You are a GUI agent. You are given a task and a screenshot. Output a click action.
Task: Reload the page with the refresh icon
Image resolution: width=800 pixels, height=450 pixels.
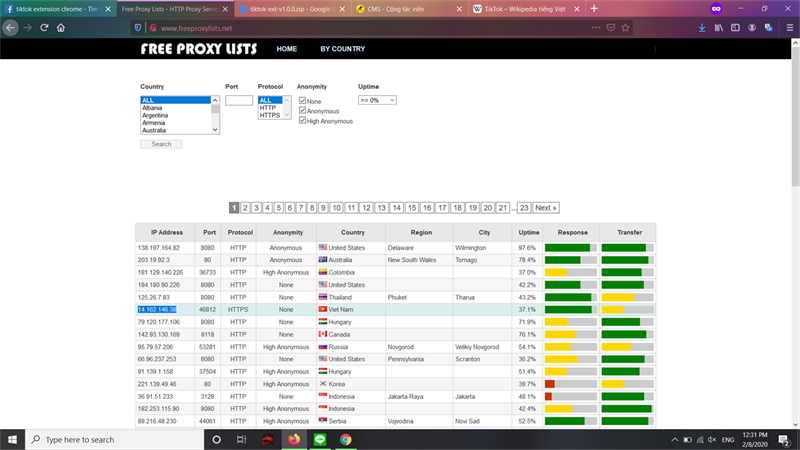click(x=44, y=28)
